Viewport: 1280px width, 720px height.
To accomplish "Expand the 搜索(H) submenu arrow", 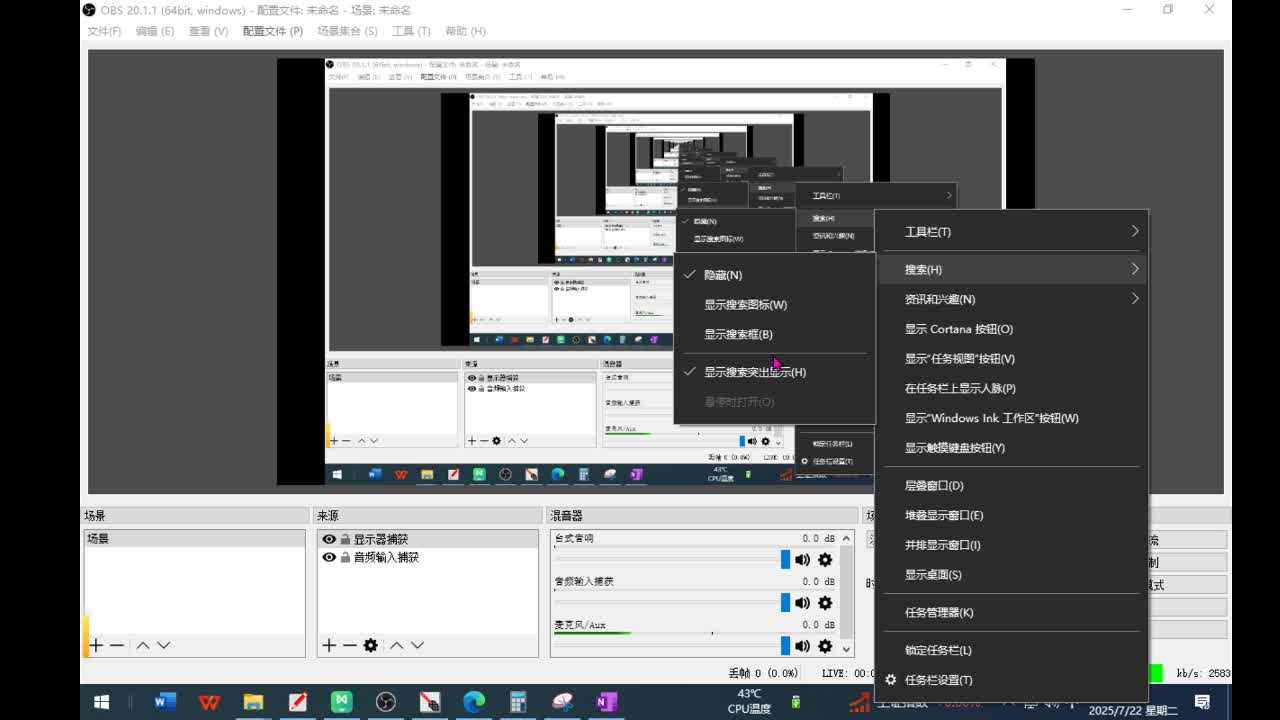I will coord(1135,269).
